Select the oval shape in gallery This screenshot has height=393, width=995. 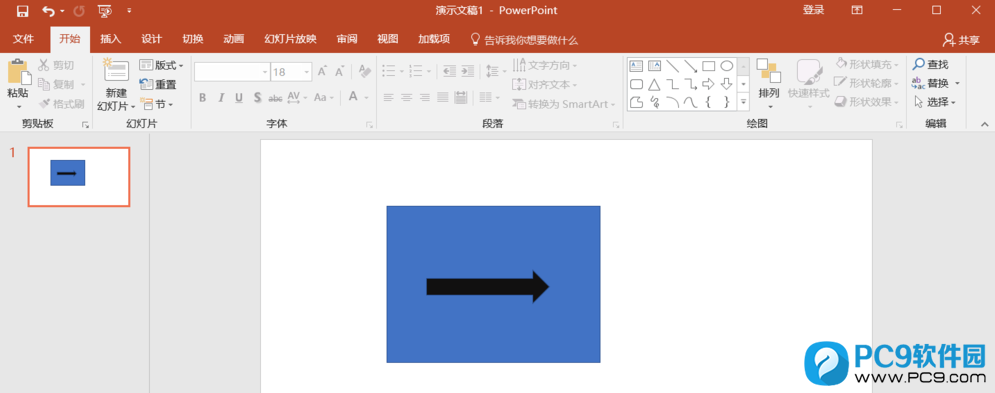pyautogui.click(x=727, y=66)
